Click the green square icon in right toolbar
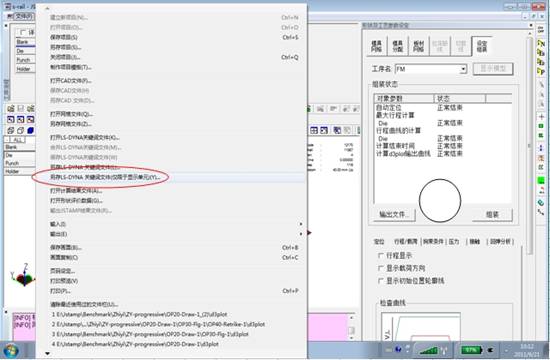The image size is (550, 360). (541, 180)
